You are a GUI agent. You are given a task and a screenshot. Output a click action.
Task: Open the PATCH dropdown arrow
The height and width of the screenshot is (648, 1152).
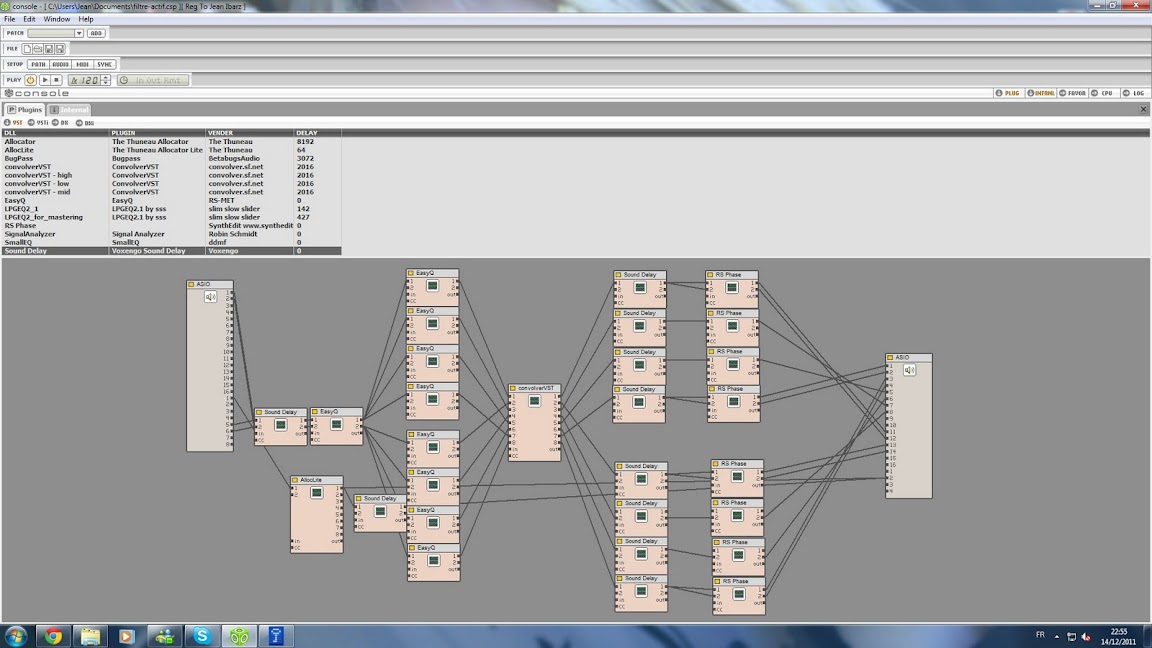[x=79, y=33]
